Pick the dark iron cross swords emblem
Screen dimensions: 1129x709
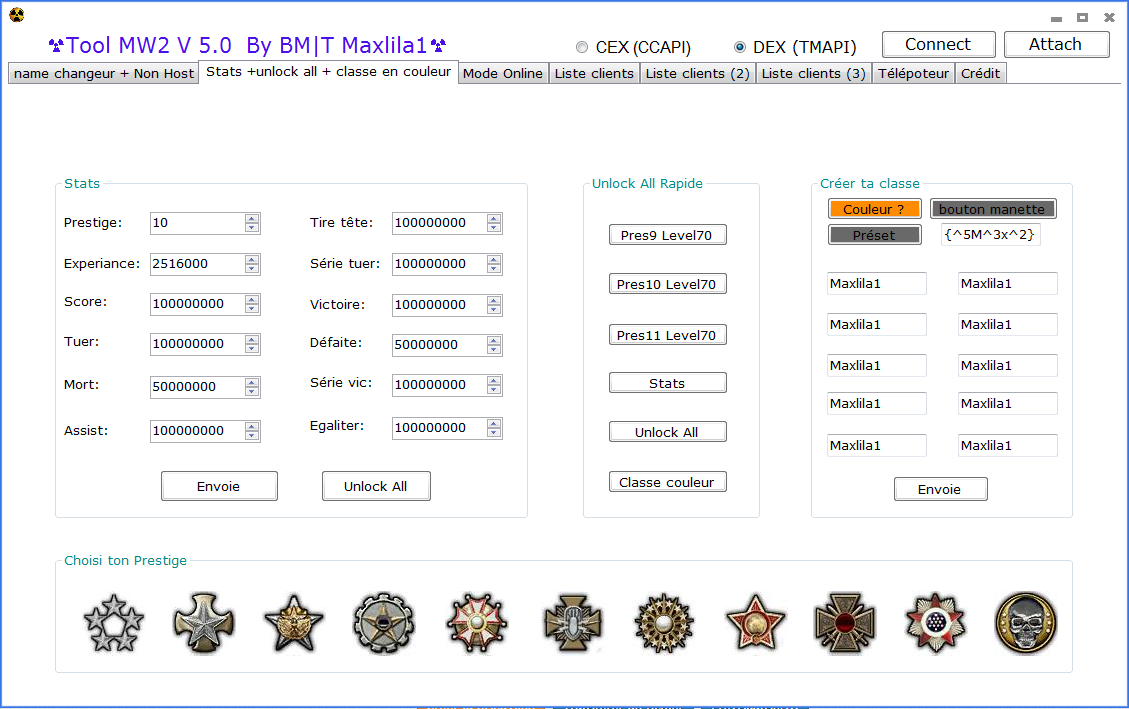pyautogui.click(x=845, y=623)
